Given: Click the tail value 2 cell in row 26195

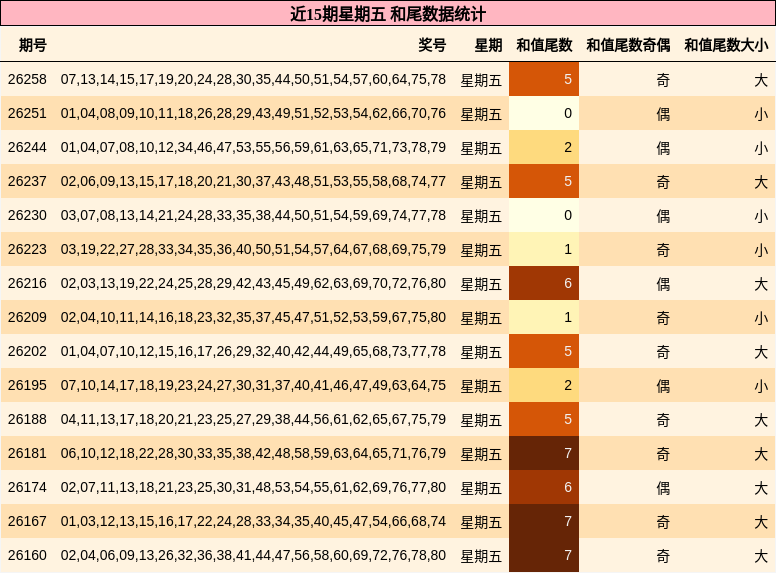Looking at the screenshot, I should point(544,385).
